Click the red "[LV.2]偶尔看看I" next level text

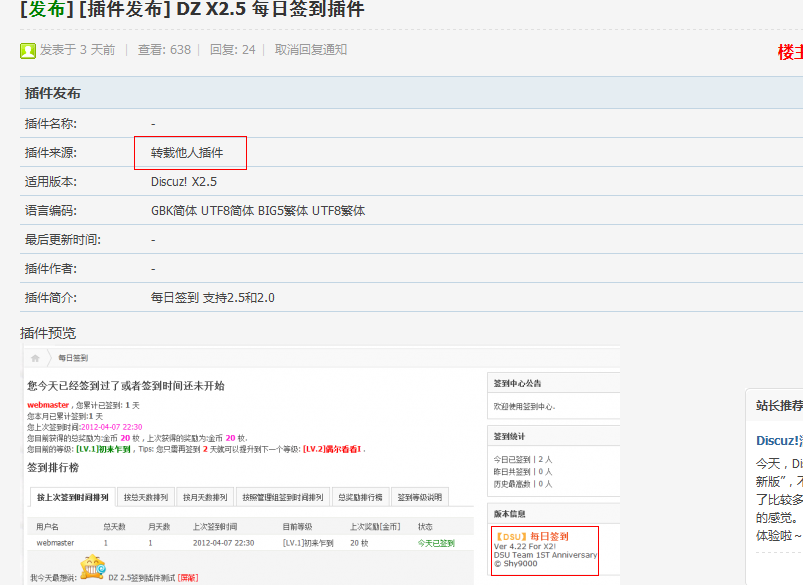(x=332, y=449)
